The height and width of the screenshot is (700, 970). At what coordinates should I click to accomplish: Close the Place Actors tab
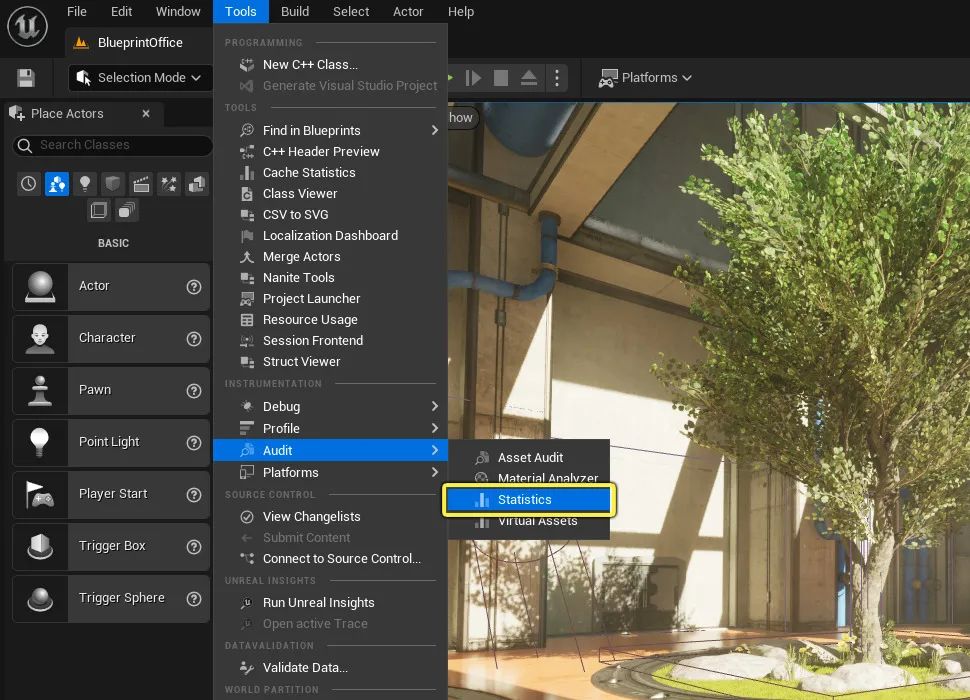pos(146,114)
